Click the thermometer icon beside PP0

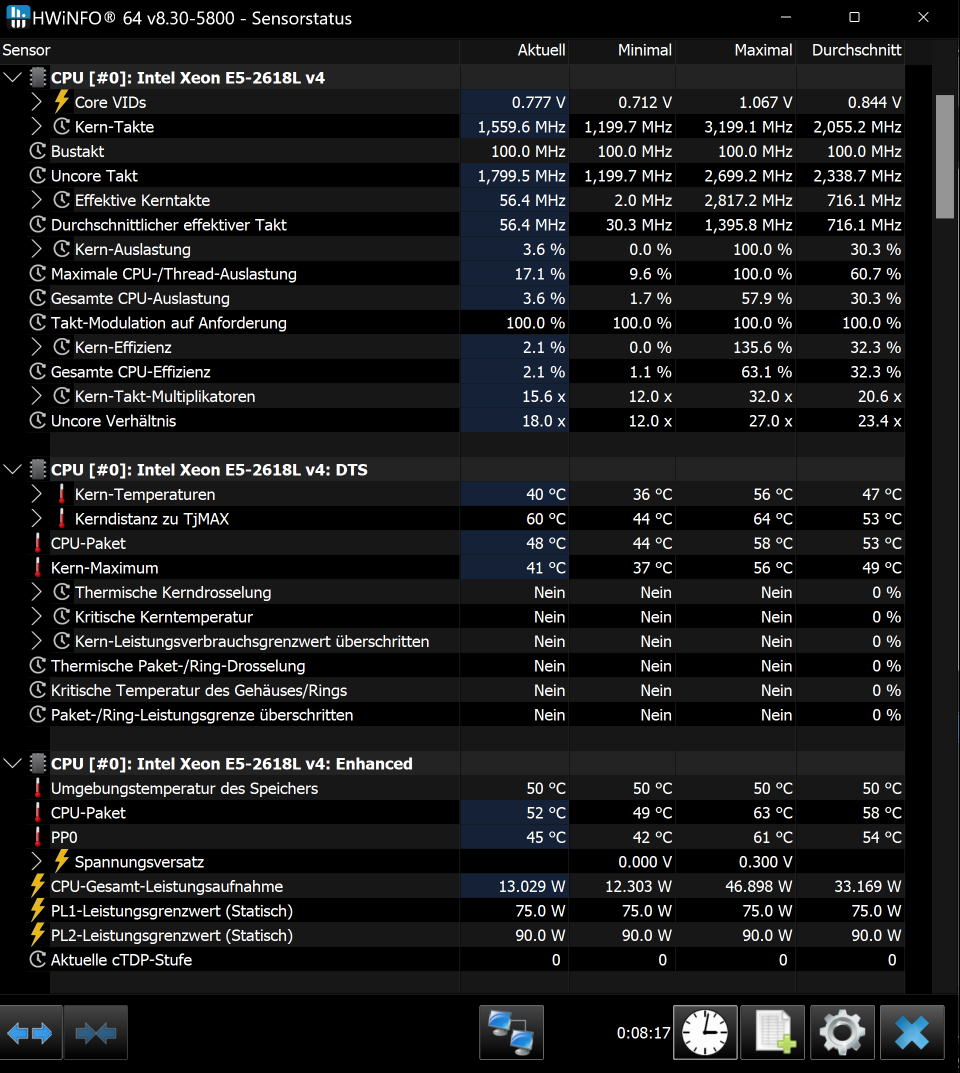point(38,837)
